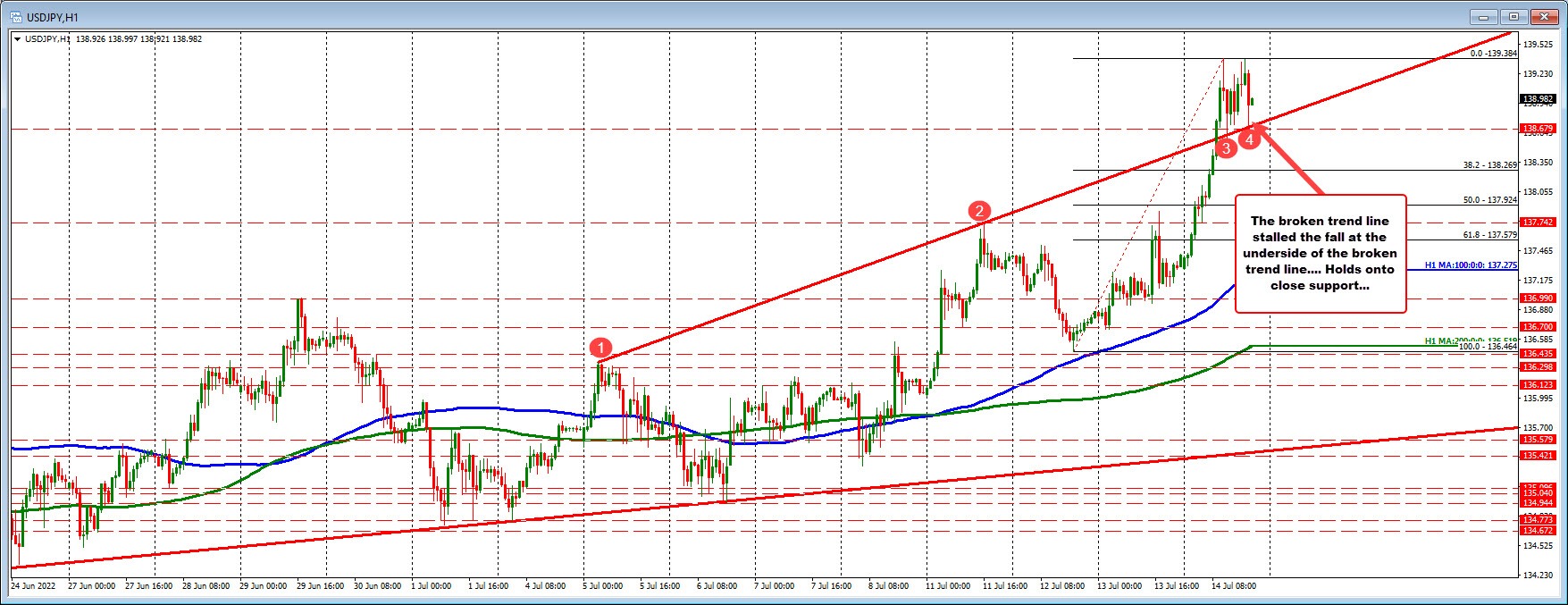Select the red level label 136.990
Viewport: 1568px width, 605px height.
click(x=1538, y=298)
